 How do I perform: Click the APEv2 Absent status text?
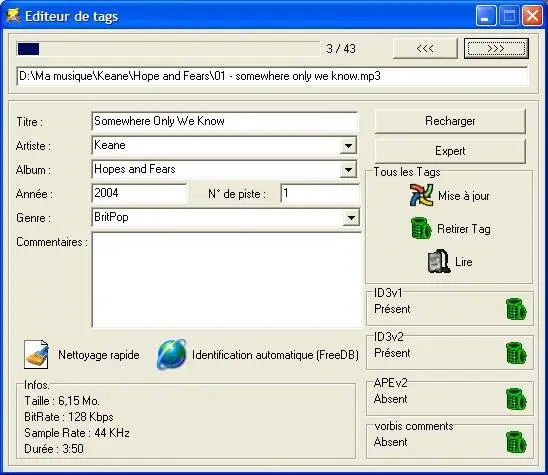390,399
